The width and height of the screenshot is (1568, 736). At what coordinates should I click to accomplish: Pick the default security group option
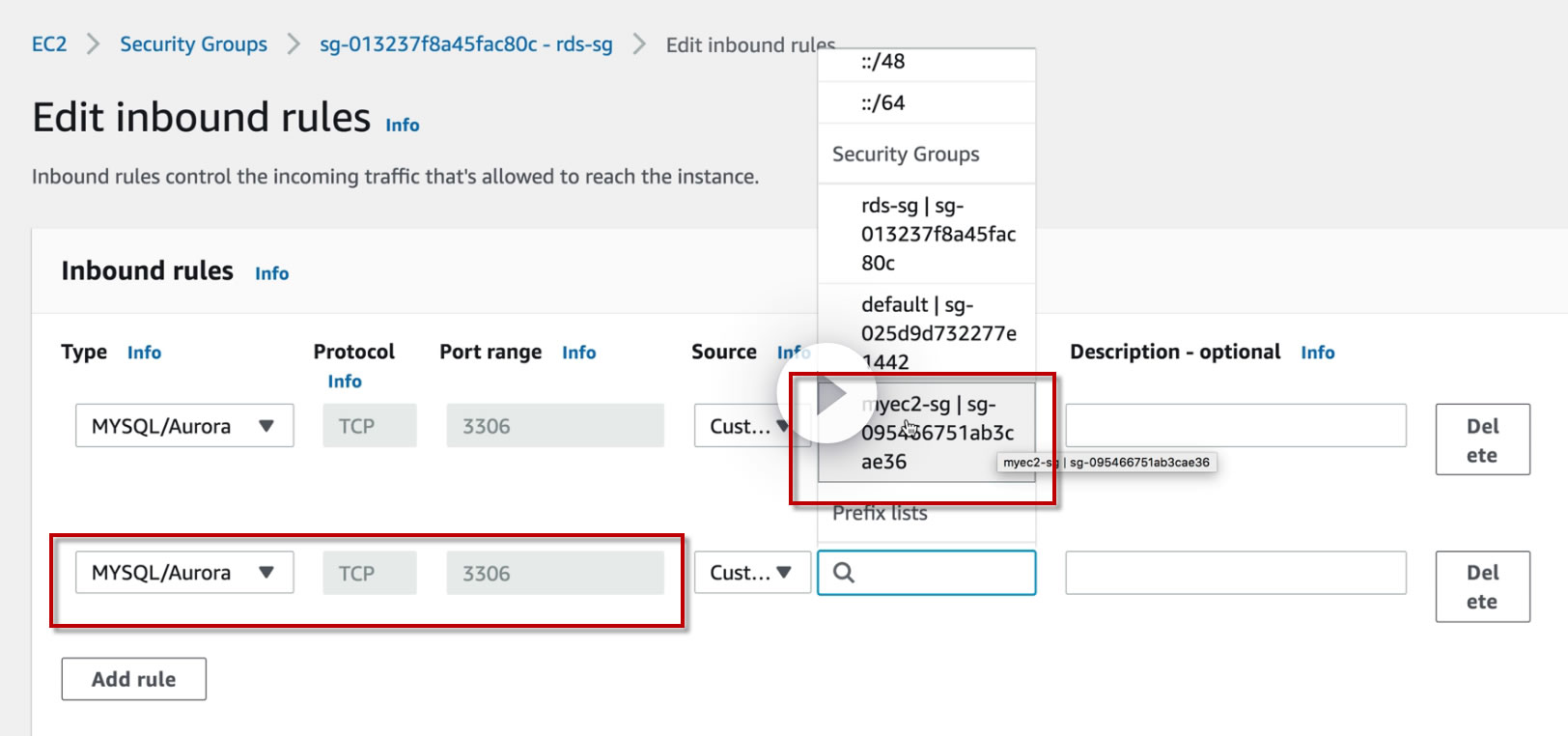point(937,333)
